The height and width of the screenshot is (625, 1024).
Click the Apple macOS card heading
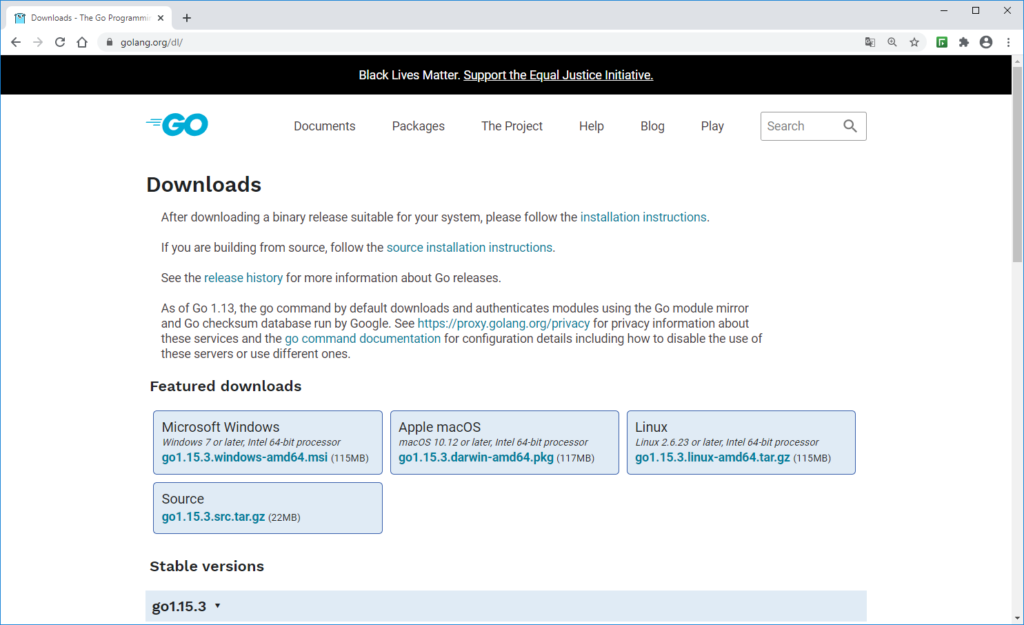coord(440,427)
